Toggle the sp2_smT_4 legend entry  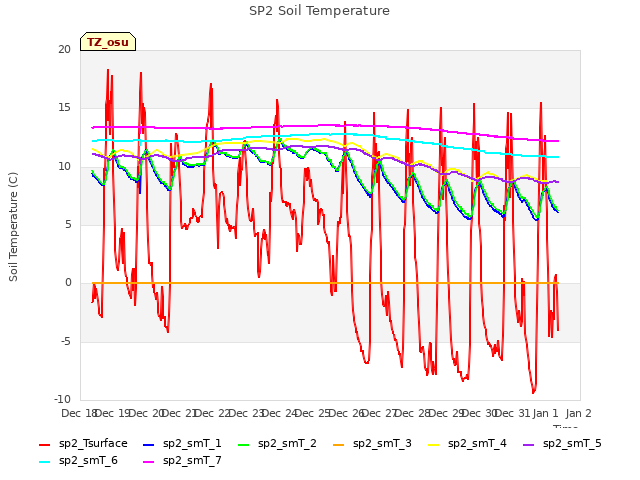pyautogui.click(x=467, y=444)
